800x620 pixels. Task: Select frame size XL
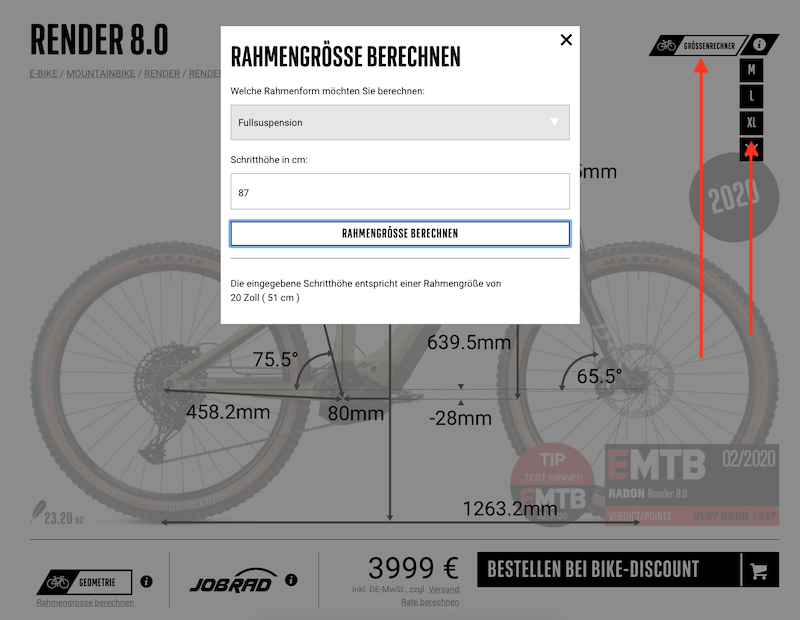point(751,122)
